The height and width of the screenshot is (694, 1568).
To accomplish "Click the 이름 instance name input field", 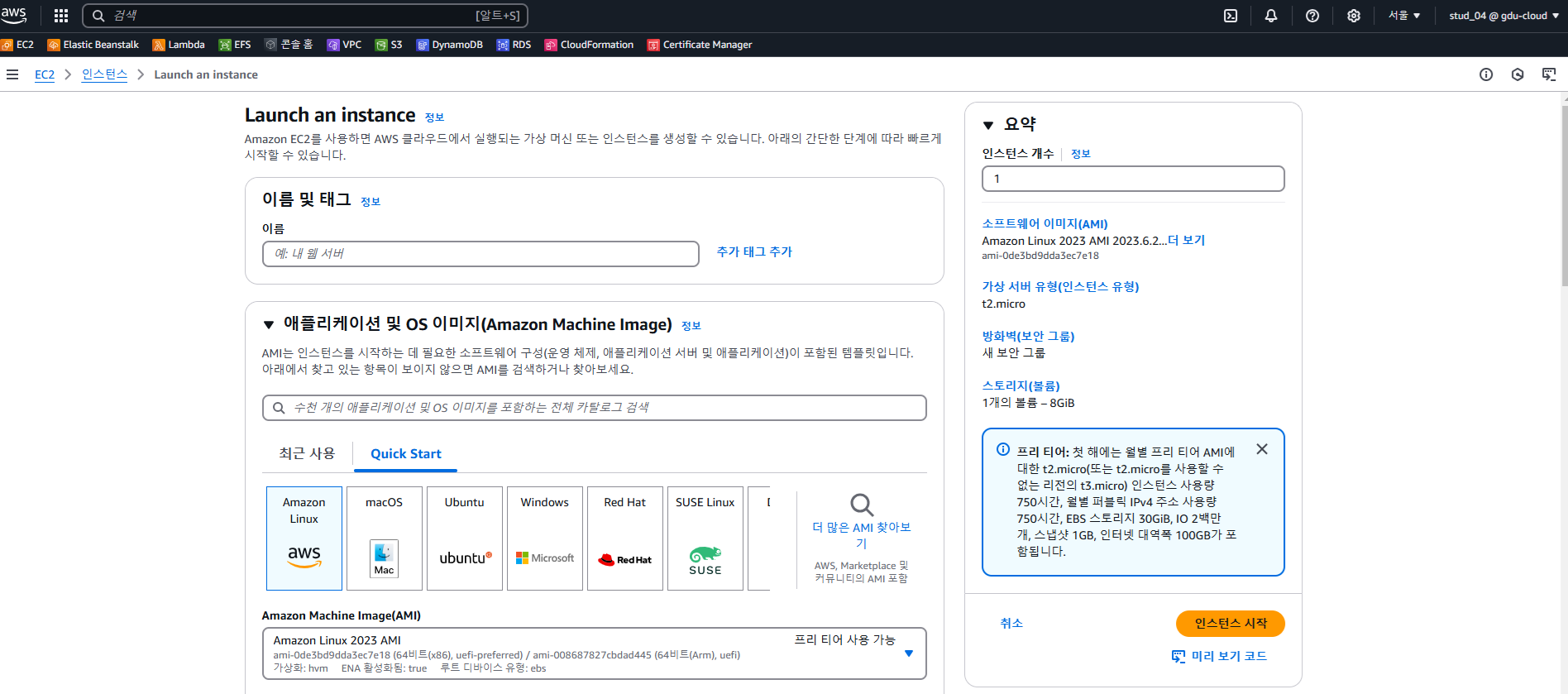I will (480, 254).
